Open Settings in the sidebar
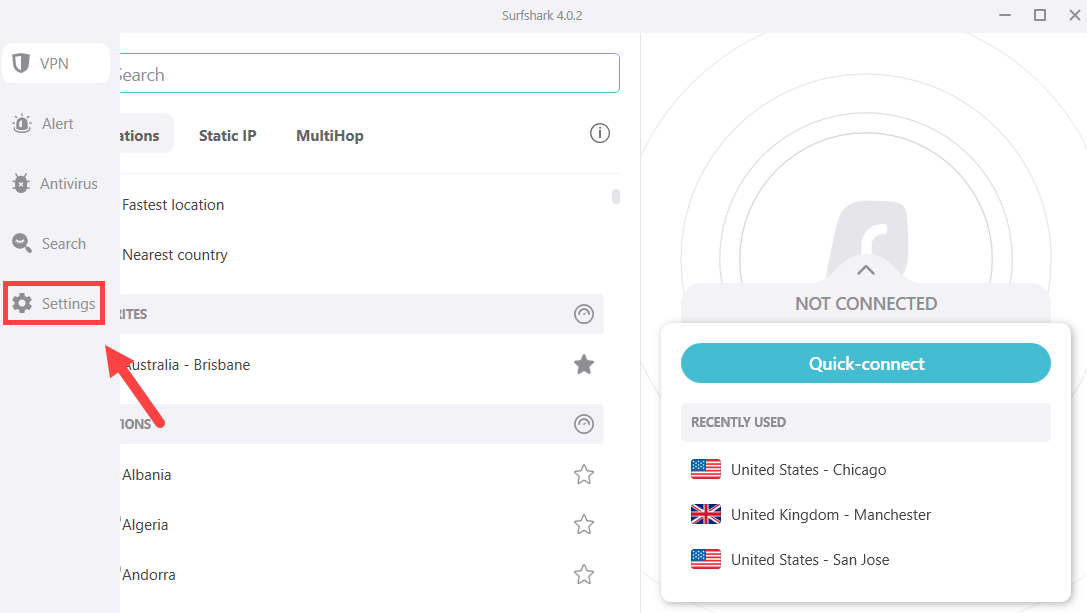The height and width of the screenshot is (613, 1087). (x=54, y=303)
